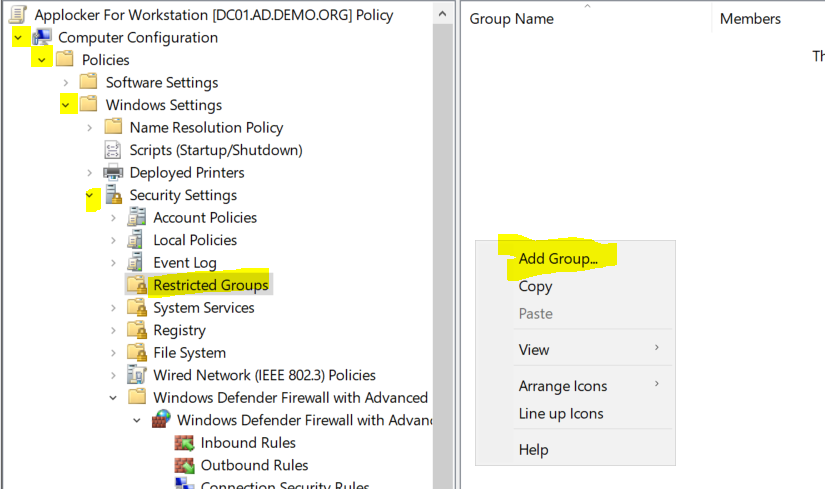
Task: Expand the Account Policies node
Action: [x=114, y=217]
